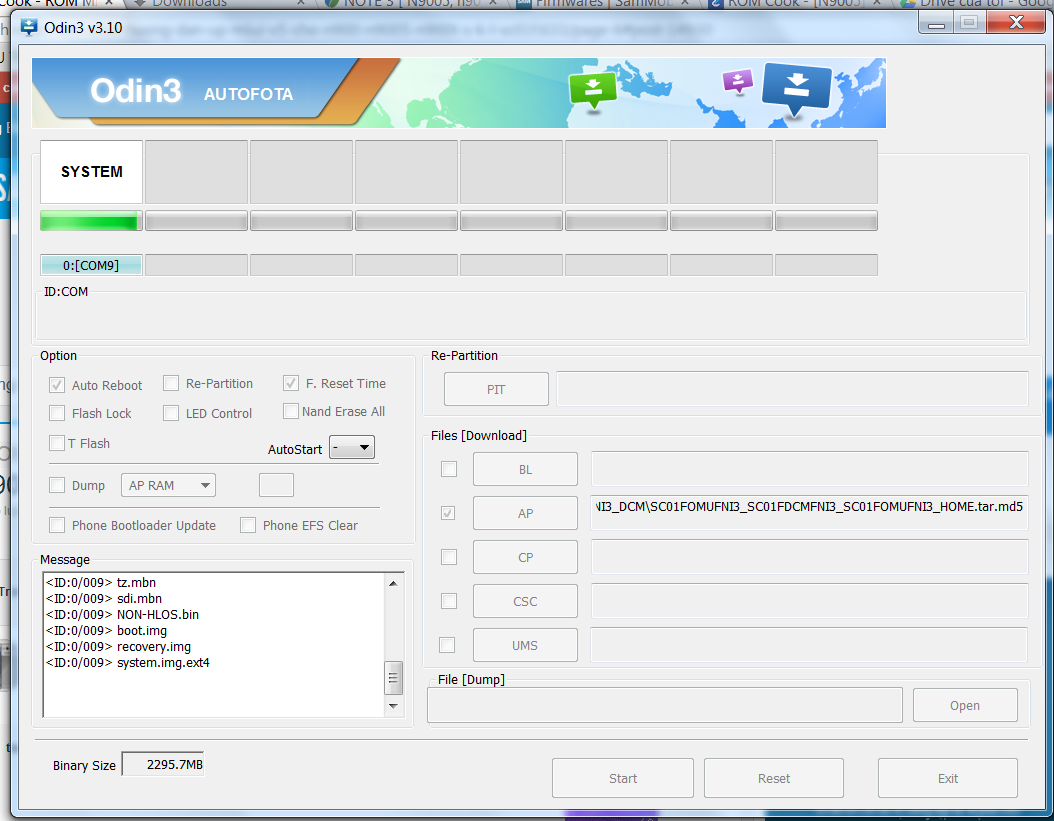Enable the T Flash checkbox
Image resolution: width=1054 pixels, height=821 pixels.
click(x=57, y=443)
